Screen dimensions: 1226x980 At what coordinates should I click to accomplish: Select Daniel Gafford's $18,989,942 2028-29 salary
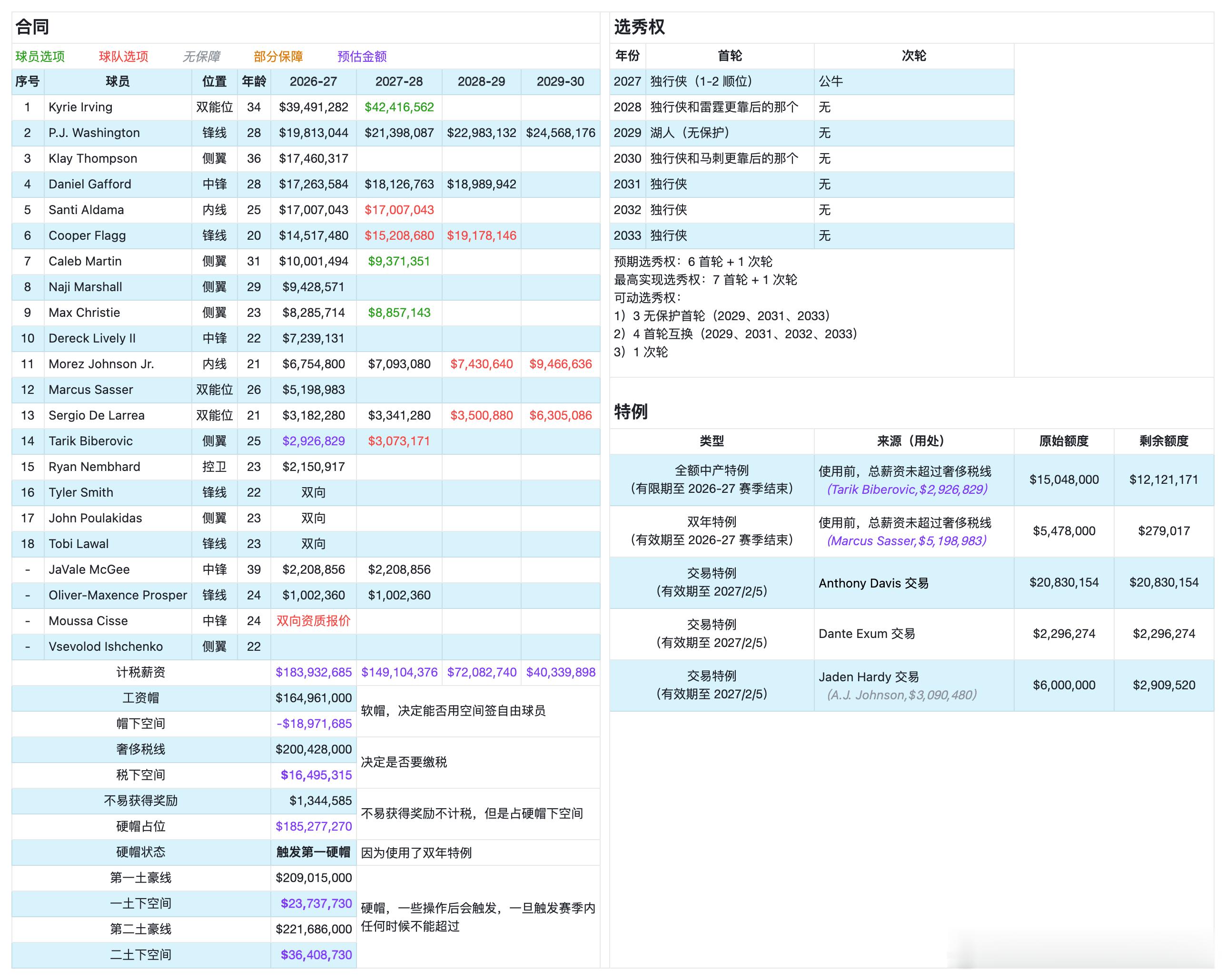481,184
